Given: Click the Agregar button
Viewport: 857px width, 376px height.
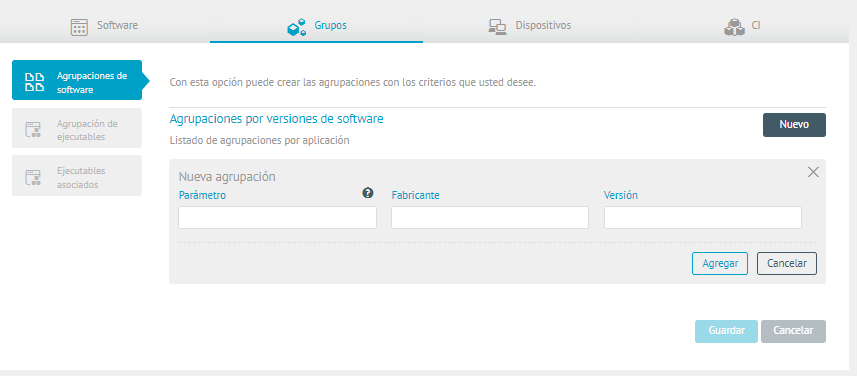Looking at the screenshot, I should click(720, 263).
